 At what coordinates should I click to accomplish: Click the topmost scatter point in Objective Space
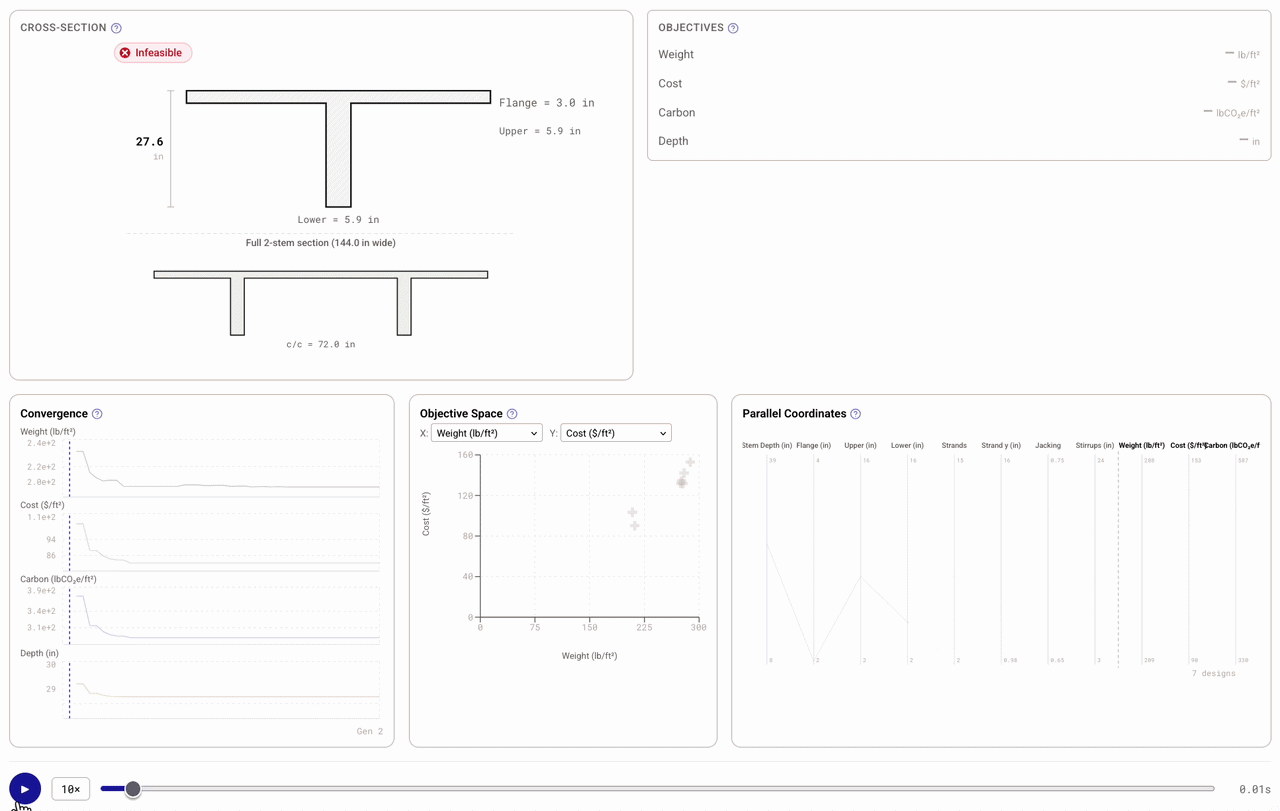point(690,462)
